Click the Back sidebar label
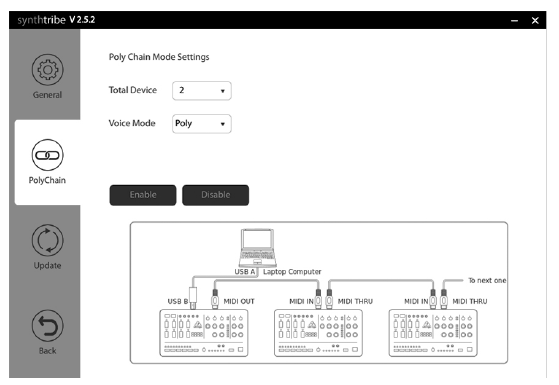Screen dimensions: 559x385 point(47,351)
